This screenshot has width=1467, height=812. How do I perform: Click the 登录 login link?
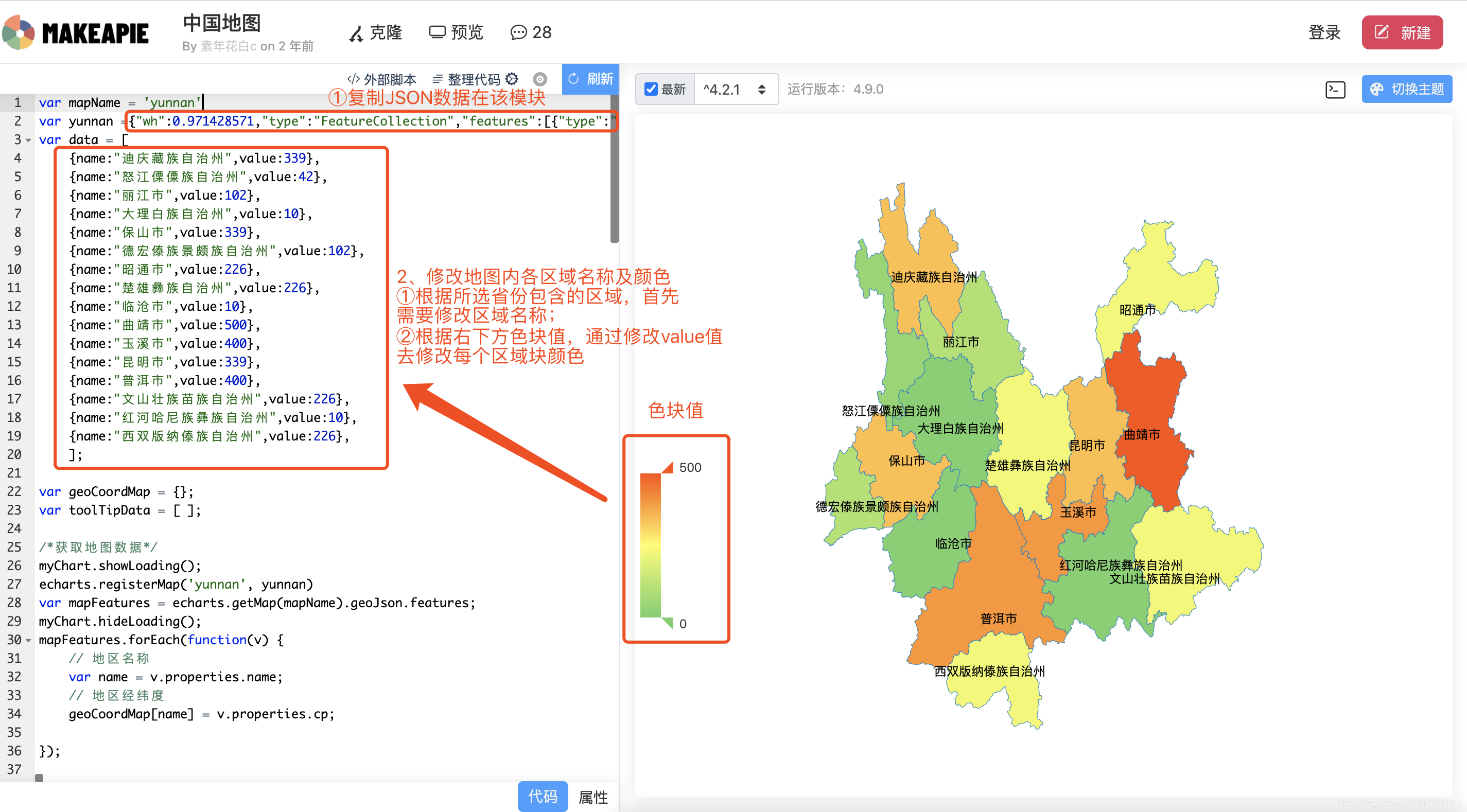click(1324, 32)
